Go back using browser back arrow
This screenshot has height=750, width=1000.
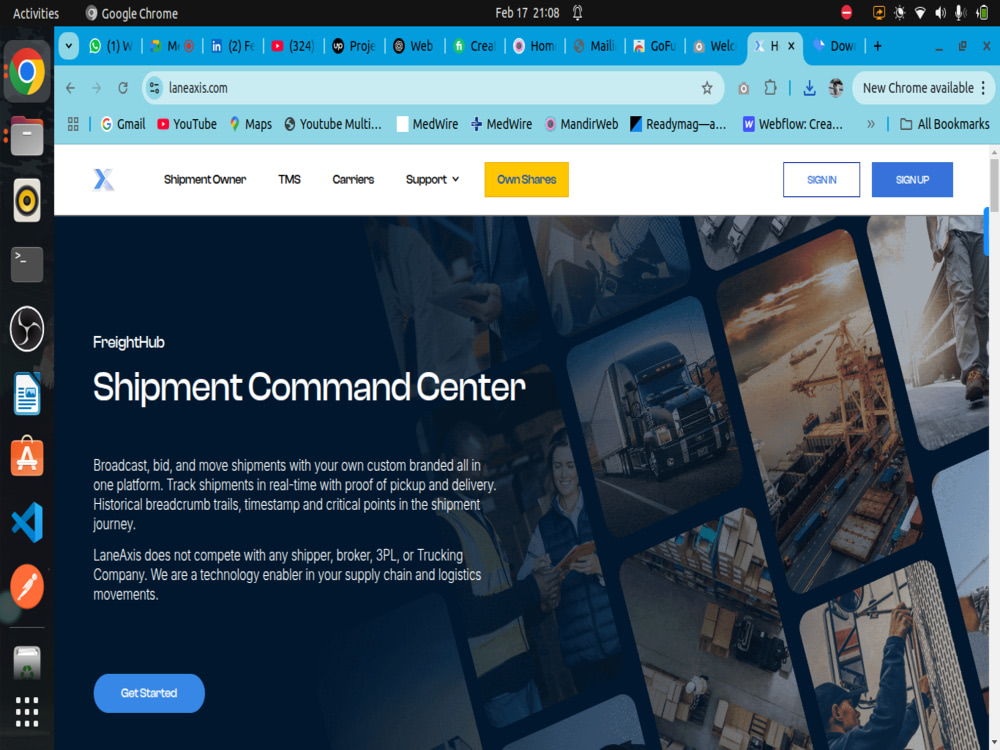pyautogui.click(x=70, y=88)
